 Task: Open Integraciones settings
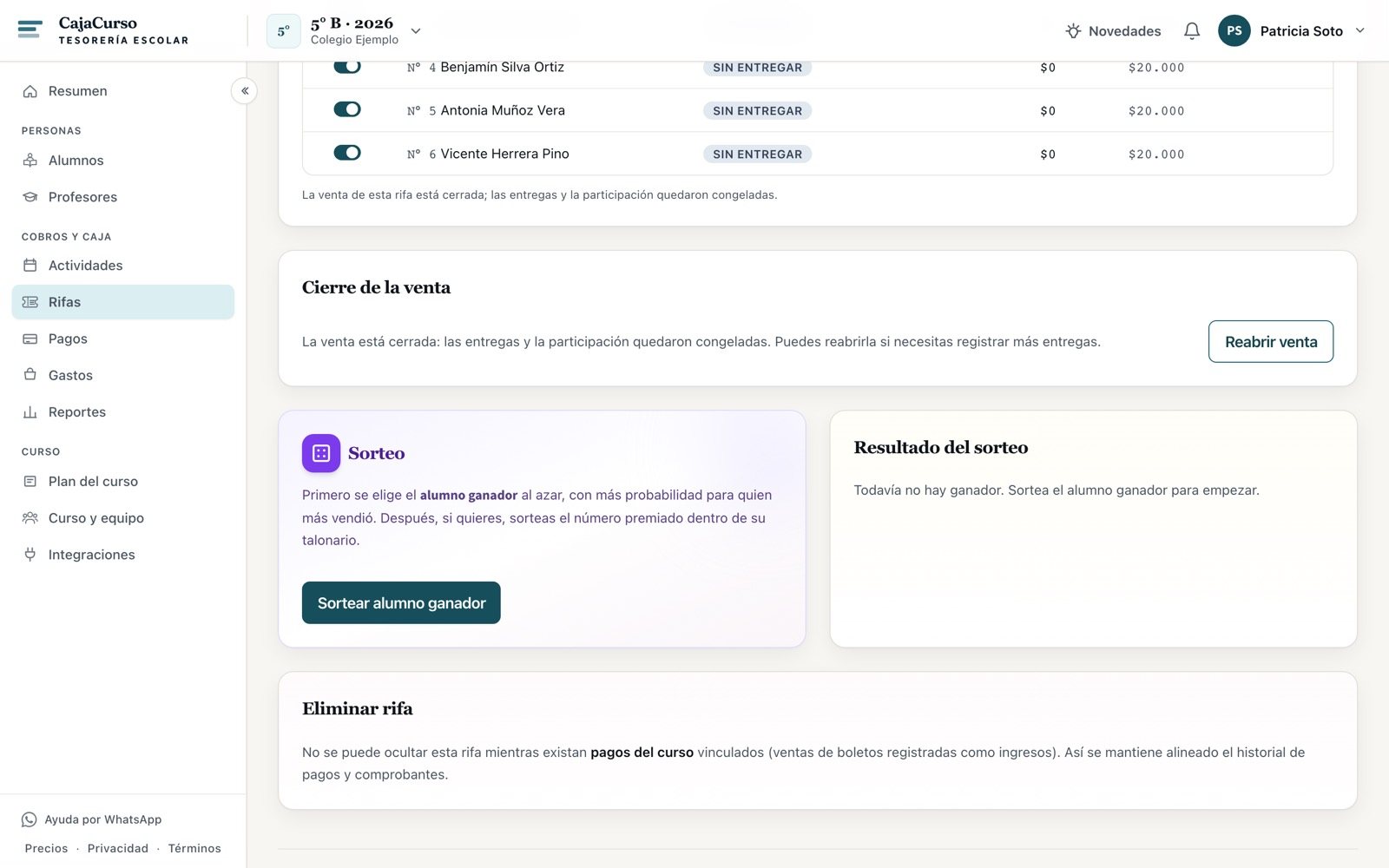(123, 555)
